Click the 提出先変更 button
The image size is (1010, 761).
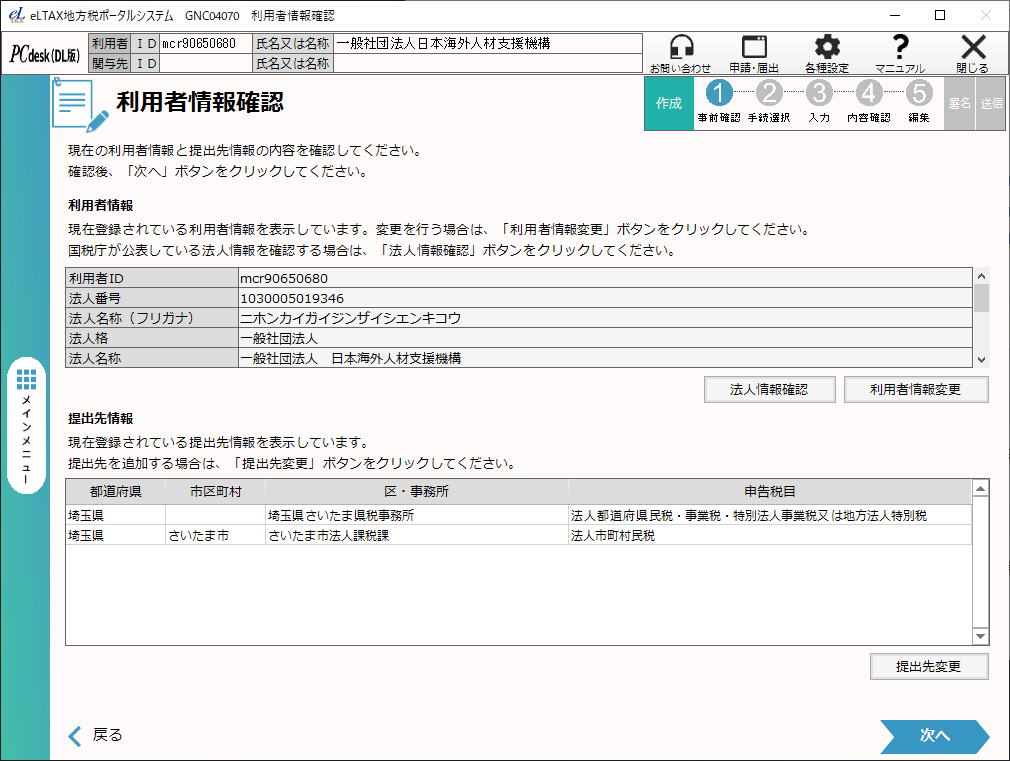click(x=929, y=667)
